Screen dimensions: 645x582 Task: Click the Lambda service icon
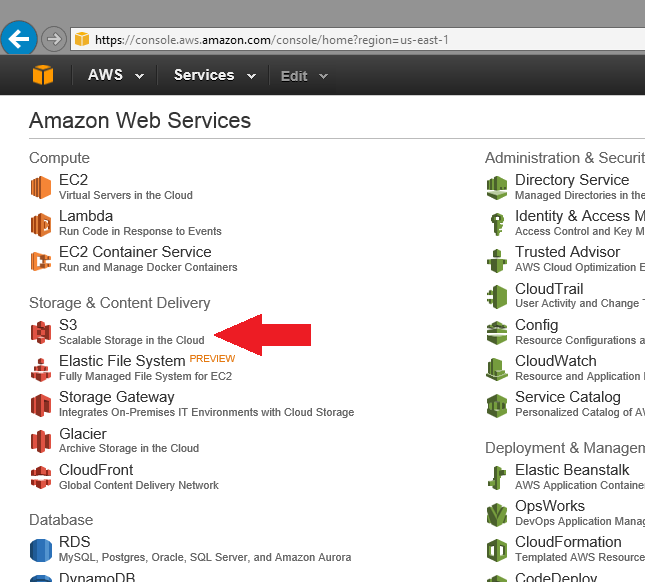41,224
